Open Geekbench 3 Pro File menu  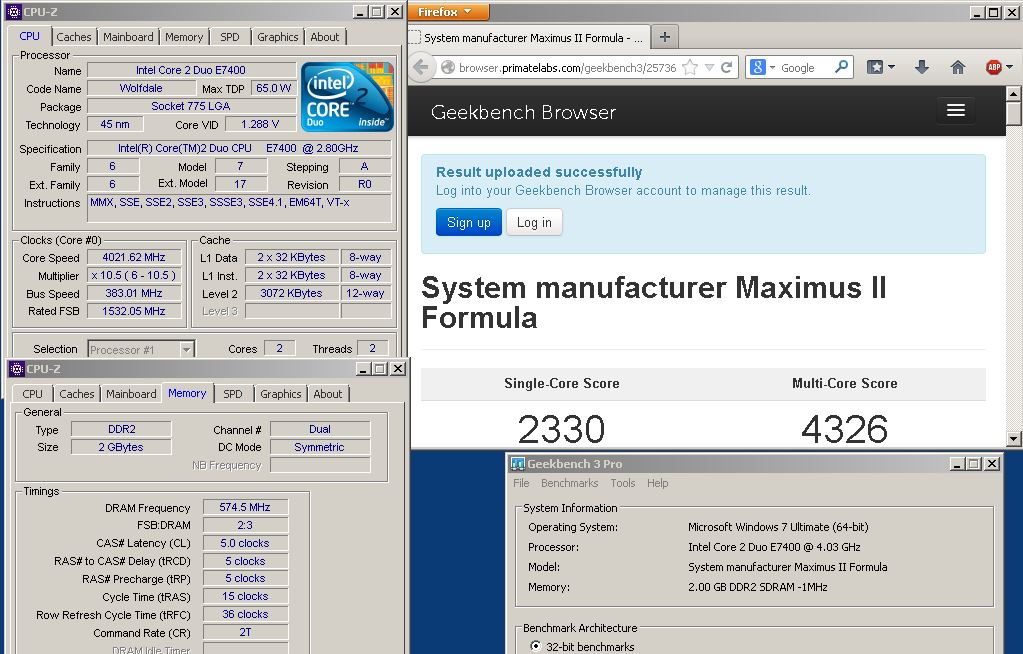(x=521, y=483)
